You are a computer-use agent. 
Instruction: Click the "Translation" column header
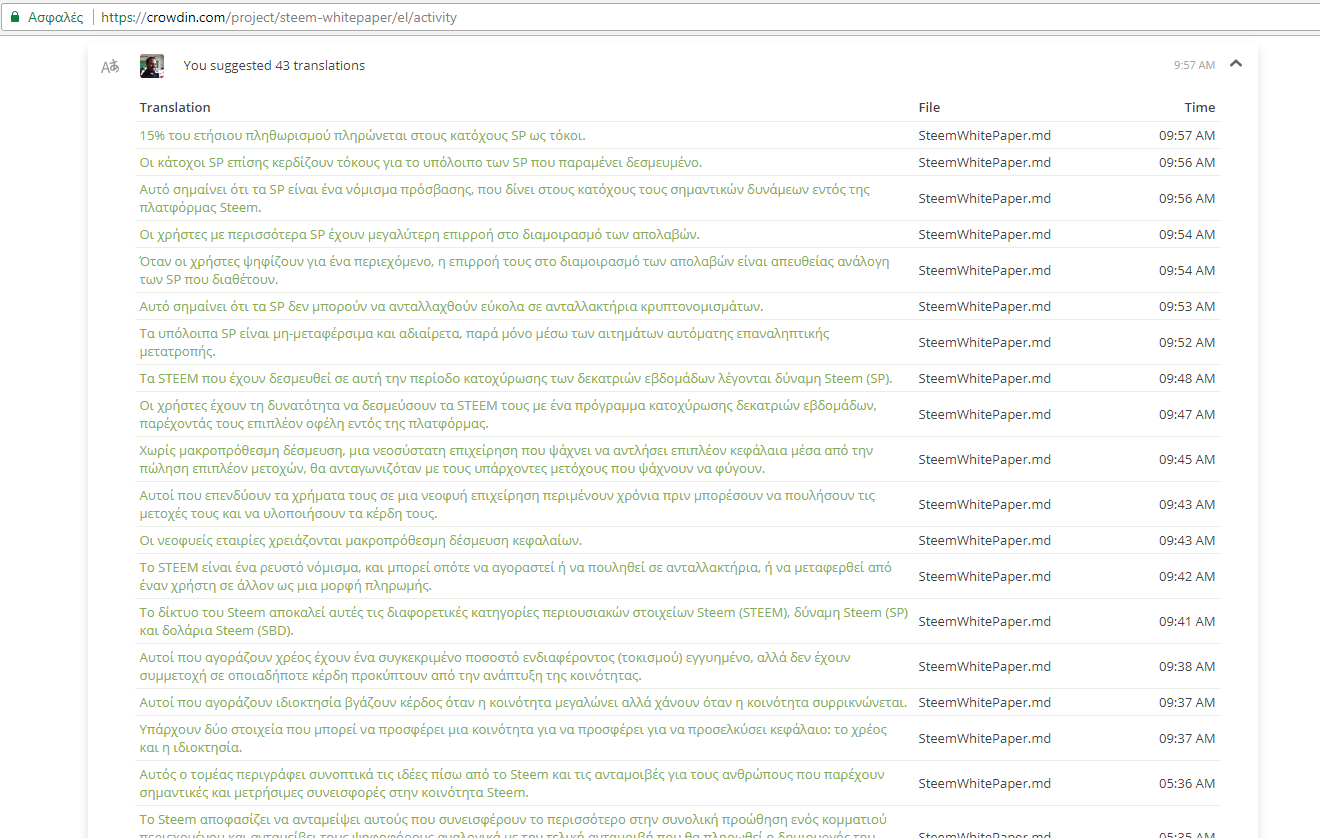pos(175,107)
